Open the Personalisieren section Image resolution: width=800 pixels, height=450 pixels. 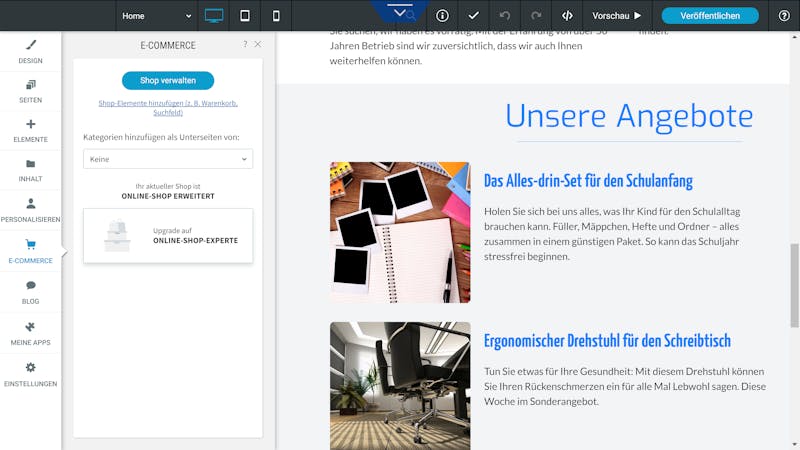point(31,210)
